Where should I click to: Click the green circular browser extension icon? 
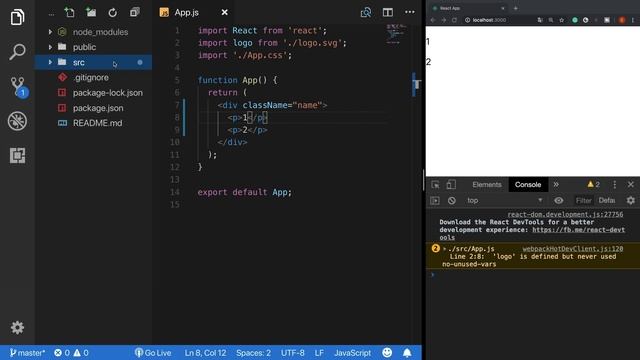tap(575, 20)
